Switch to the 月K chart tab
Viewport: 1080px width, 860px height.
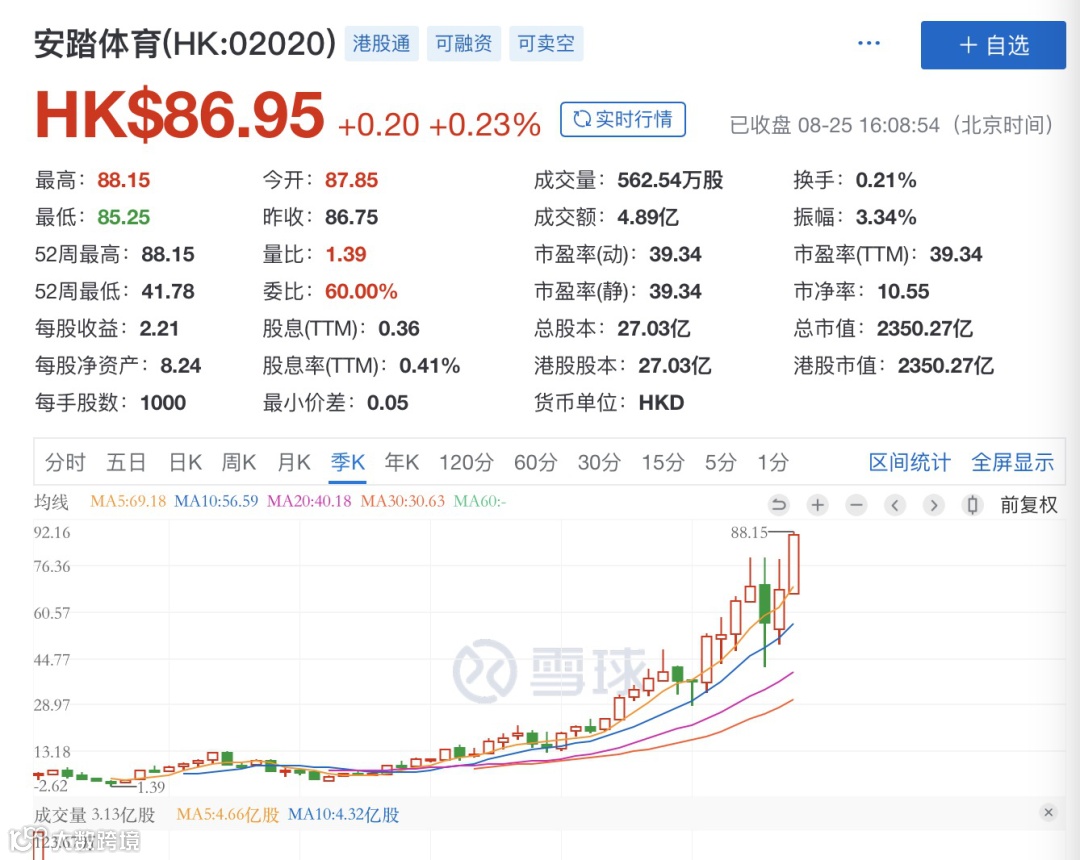pos(293,462)
